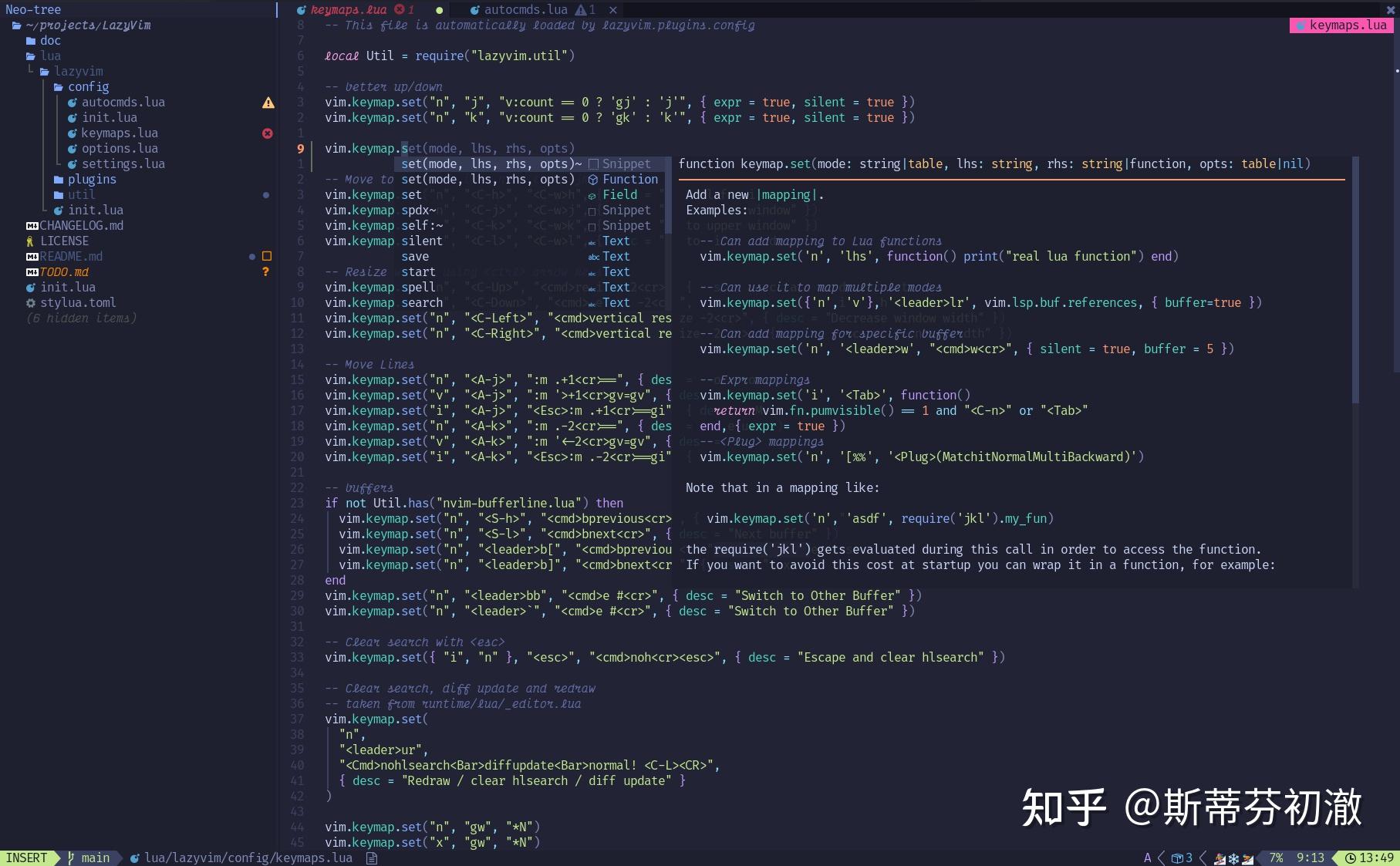Click the 7% scroll progress indicator
The image size is (1400, 866).
[1277, 858]
